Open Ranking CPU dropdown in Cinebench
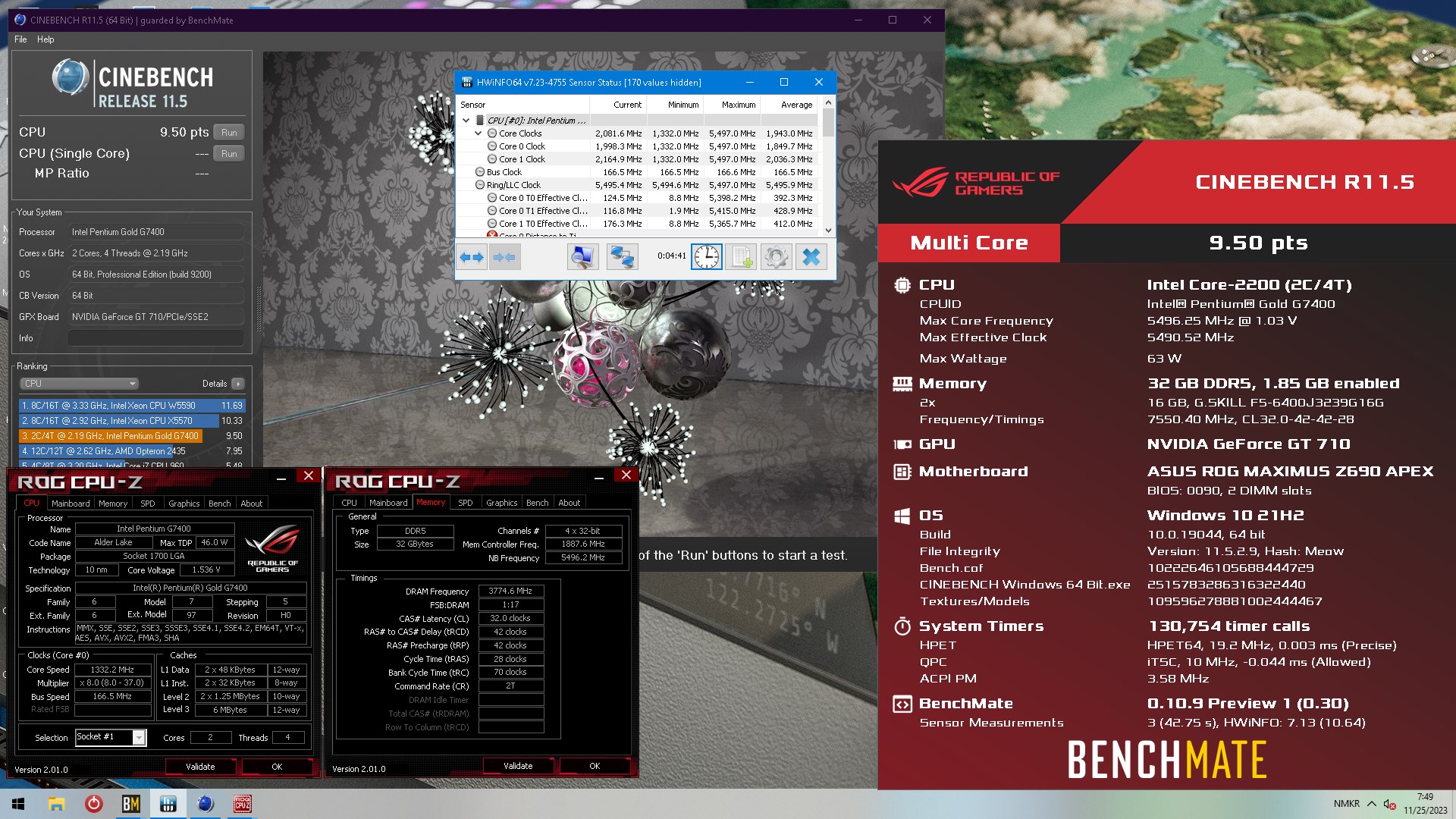Image resolution: width=1456 pixels, height=819 pixels. [x=79, y=384]
